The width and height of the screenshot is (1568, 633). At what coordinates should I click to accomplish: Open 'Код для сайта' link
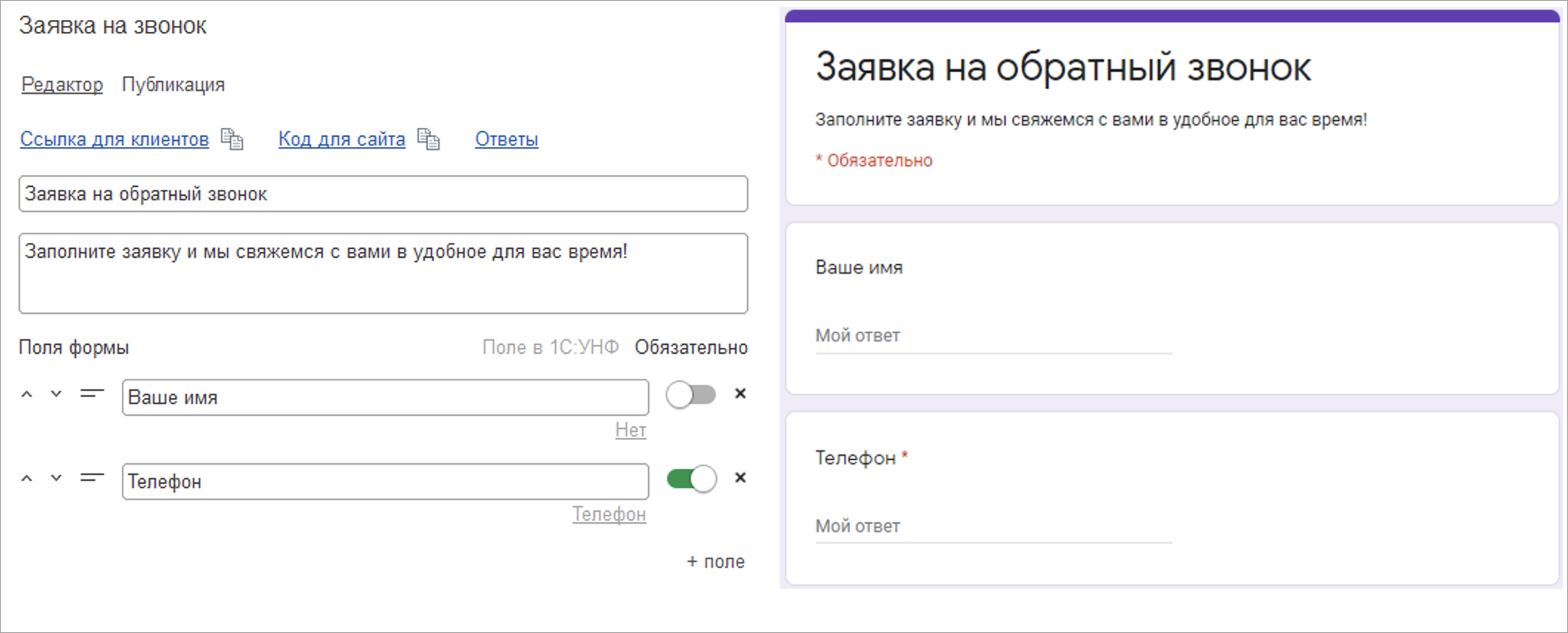click(342, 139)
